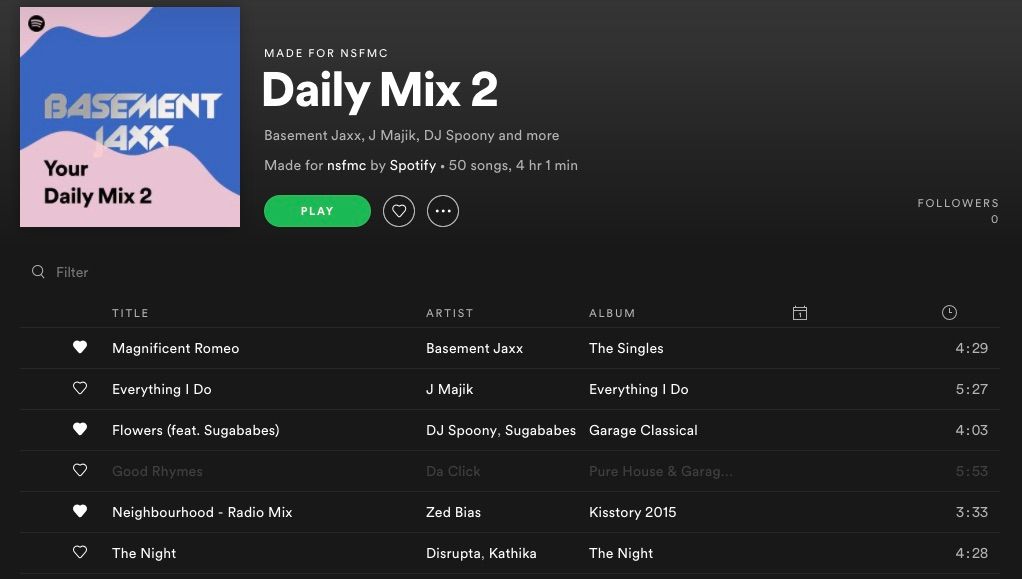The image size is (1022, 579).
Task: Open Basement Jaxx artist link in row
Action: (474, 348)
